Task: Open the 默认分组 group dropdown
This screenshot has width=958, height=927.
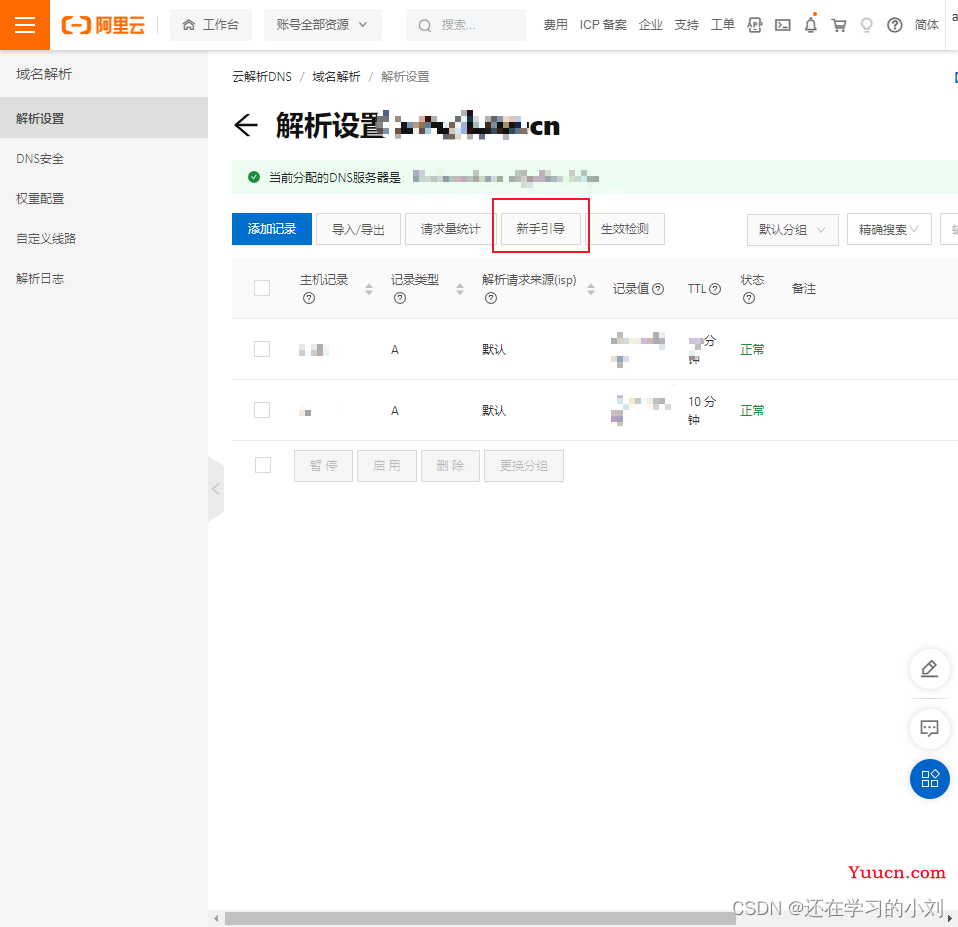Action: (792, 229)
